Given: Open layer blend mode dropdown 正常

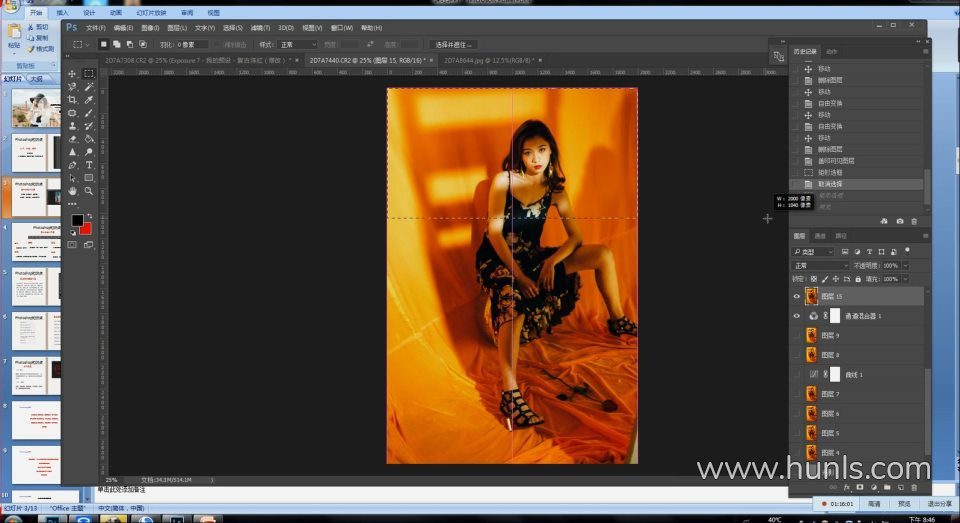Looking at the screenshot, I should click(x=820, y=266).
